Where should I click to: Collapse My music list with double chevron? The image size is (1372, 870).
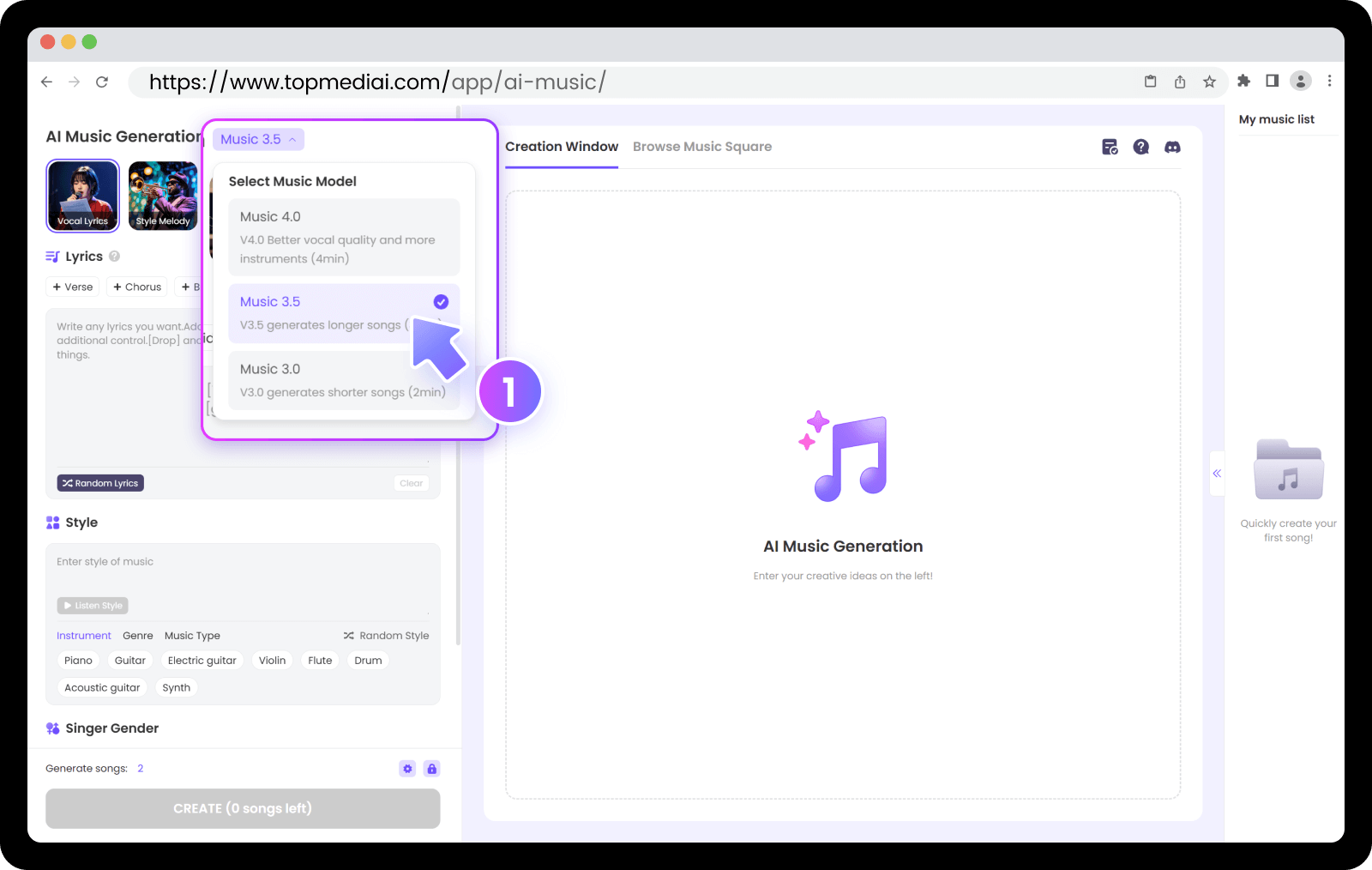[x=1217, y=474]
